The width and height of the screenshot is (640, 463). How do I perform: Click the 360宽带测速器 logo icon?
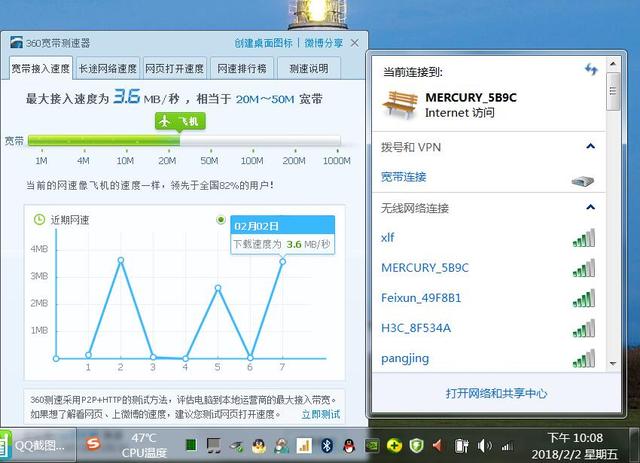tap(16, 42)
